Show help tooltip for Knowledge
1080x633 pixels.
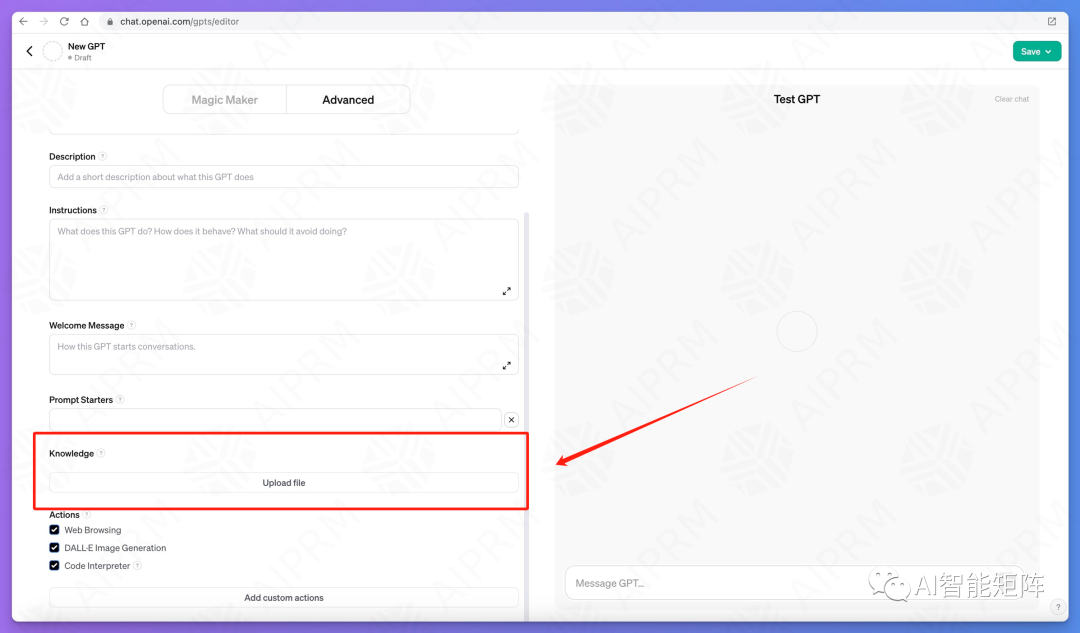pyautogui.click(x=101, y=453)
